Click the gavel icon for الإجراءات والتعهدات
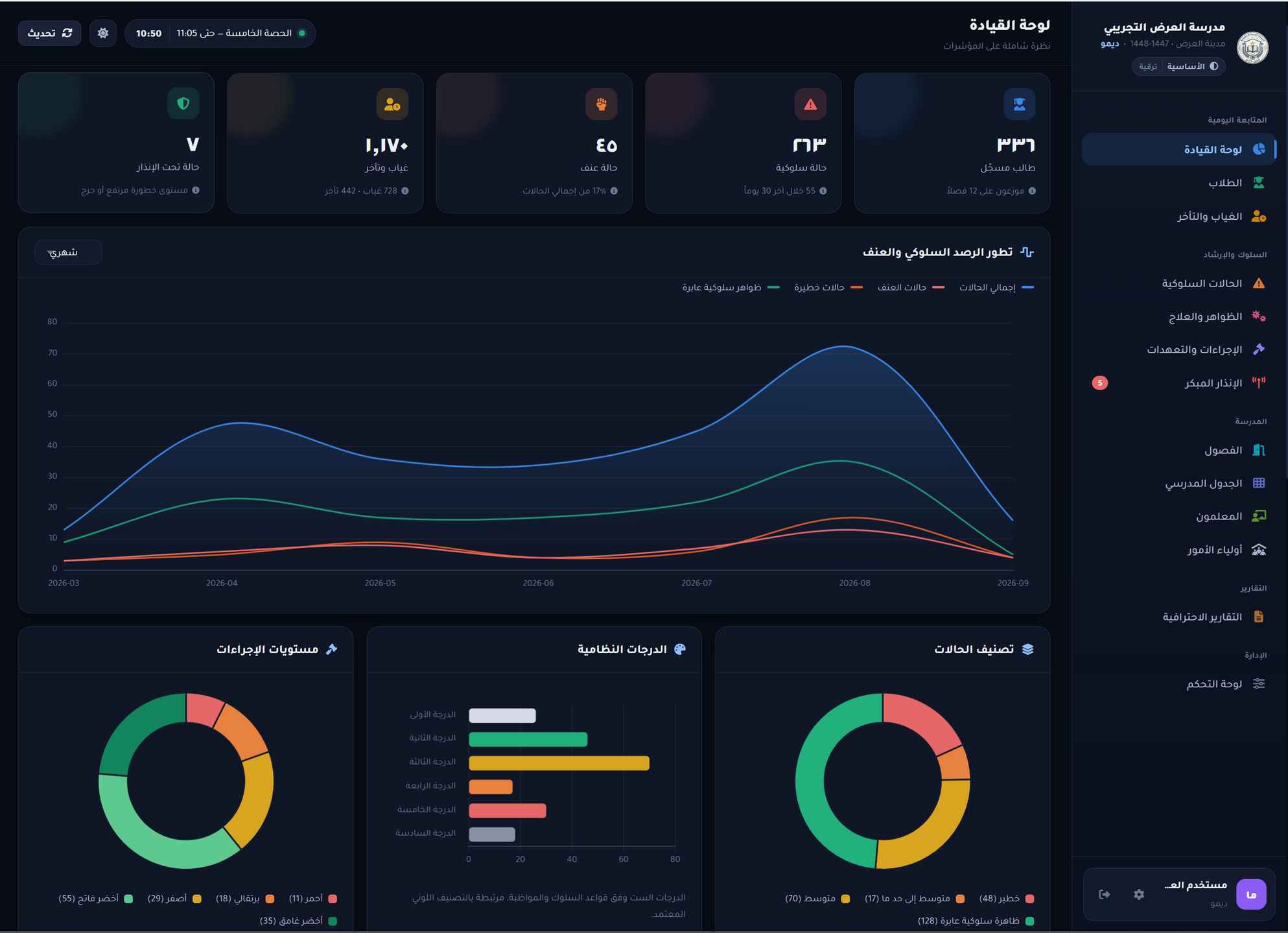Viewport: 1288px width, 933px height. (x=1258, y=349)
